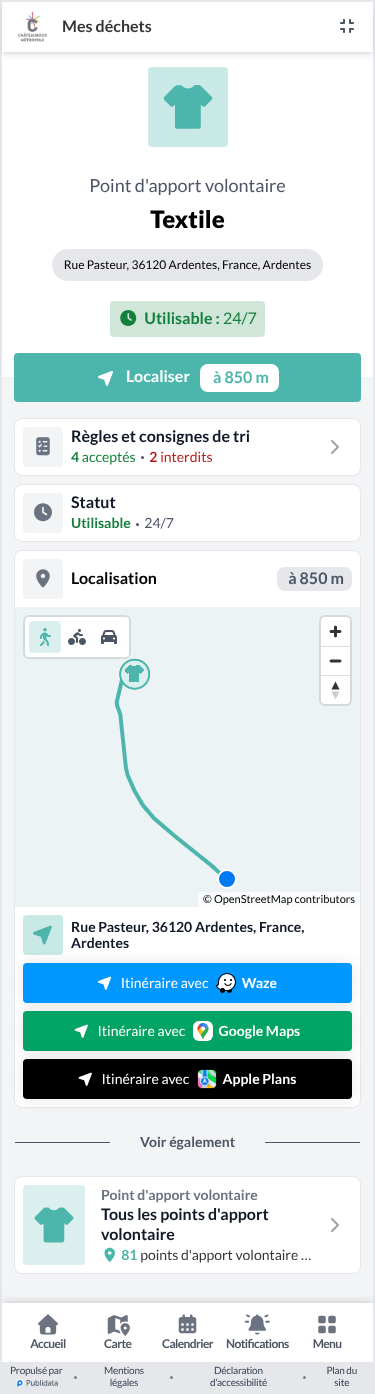Go to Accueil tab

coord(48,1332)
